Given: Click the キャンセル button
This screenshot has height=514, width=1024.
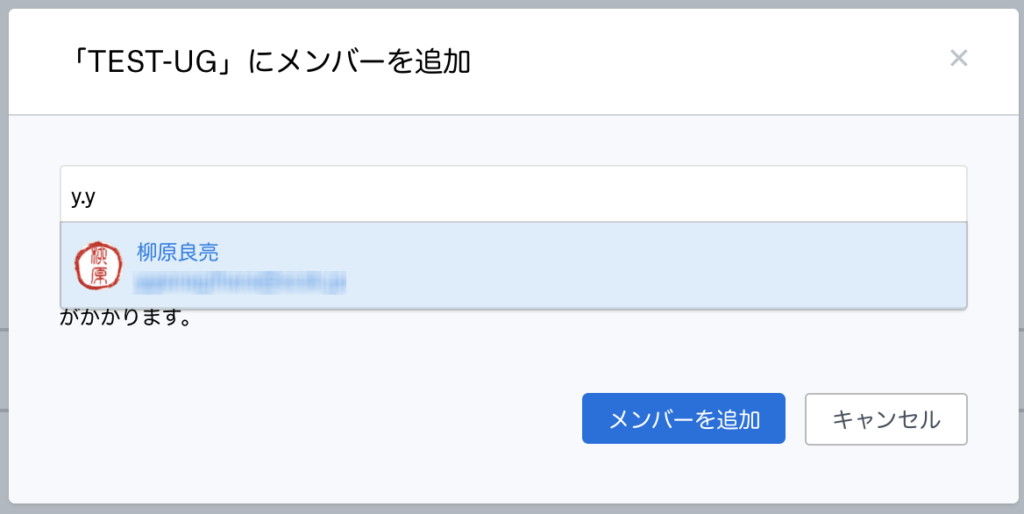Looking at the screenshot, I should click(886, 419).
